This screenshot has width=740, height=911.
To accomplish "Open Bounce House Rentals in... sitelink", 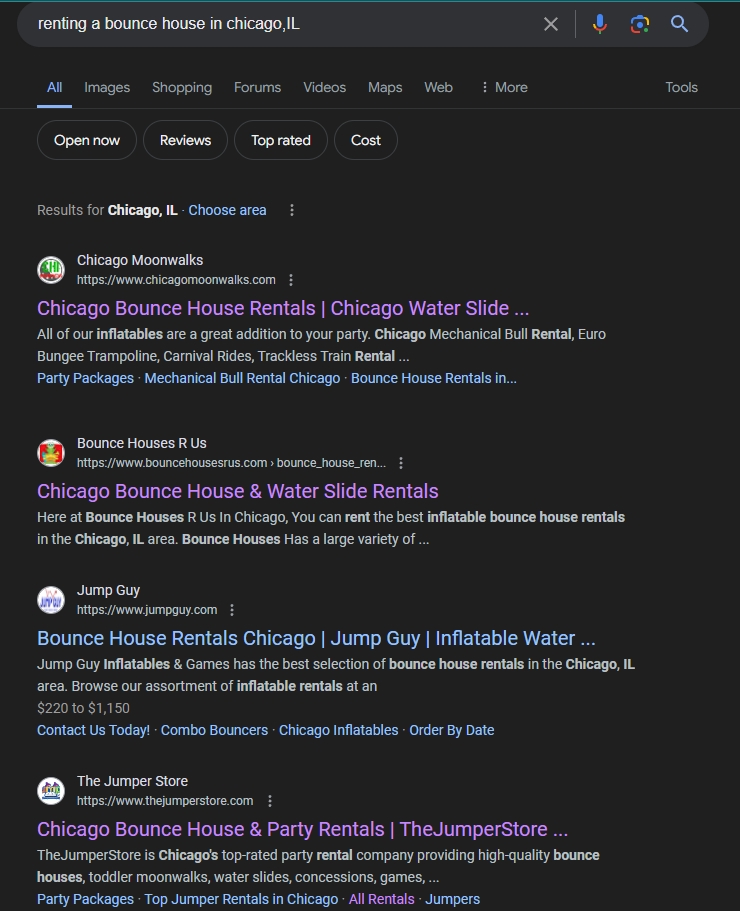I will pyautogui.click(x=433, y=378).
